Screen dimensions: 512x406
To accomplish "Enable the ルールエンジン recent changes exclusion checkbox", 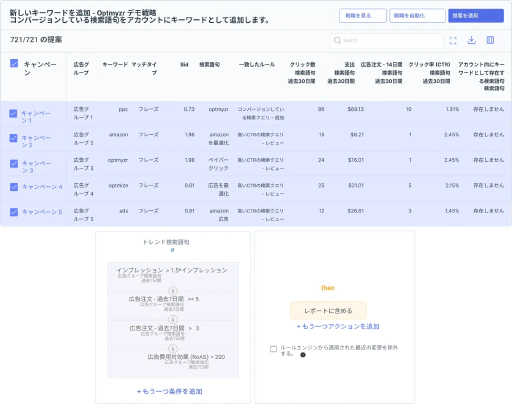I will [273, 349].
